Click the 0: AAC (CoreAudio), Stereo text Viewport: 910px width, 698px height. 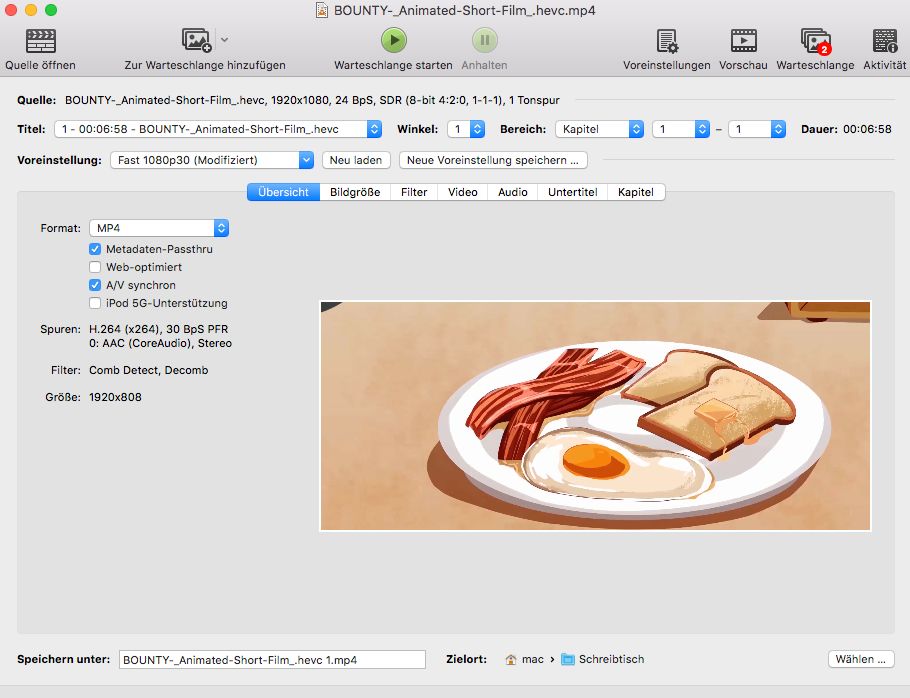point(160,343)
